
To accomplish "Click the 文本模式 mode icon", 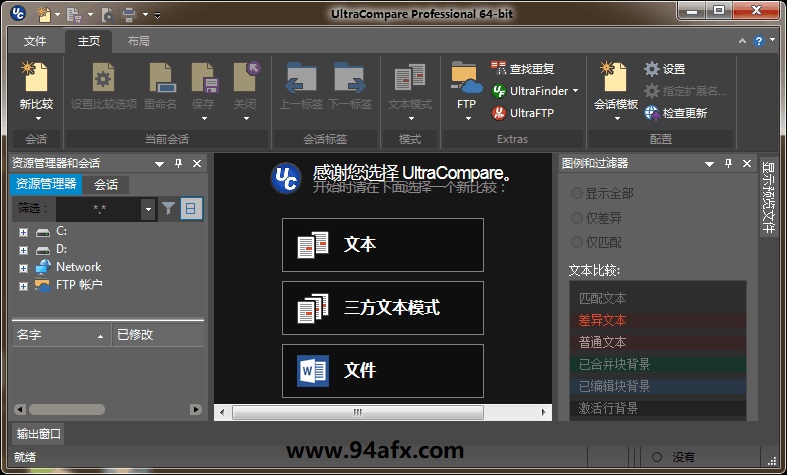I will coord(410,77).
